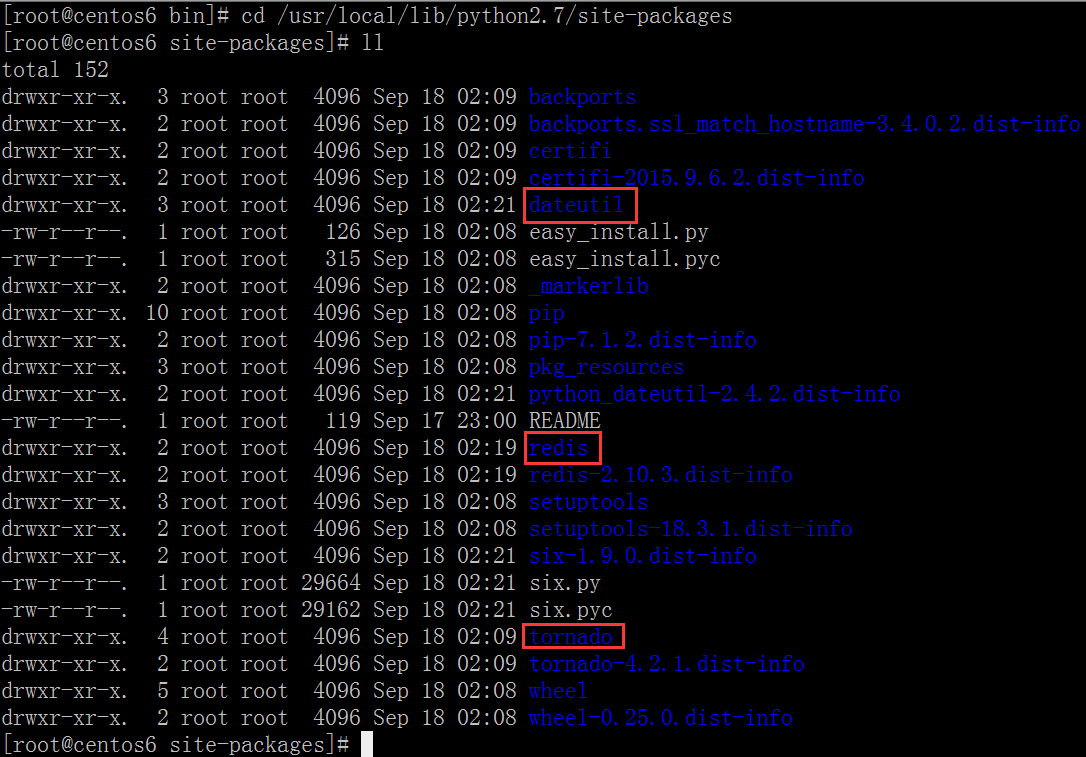The height and width of the screenshot is (757, 1086).
Task: Select the 'easy_install.py' file name
Action: tap(618, 232)
